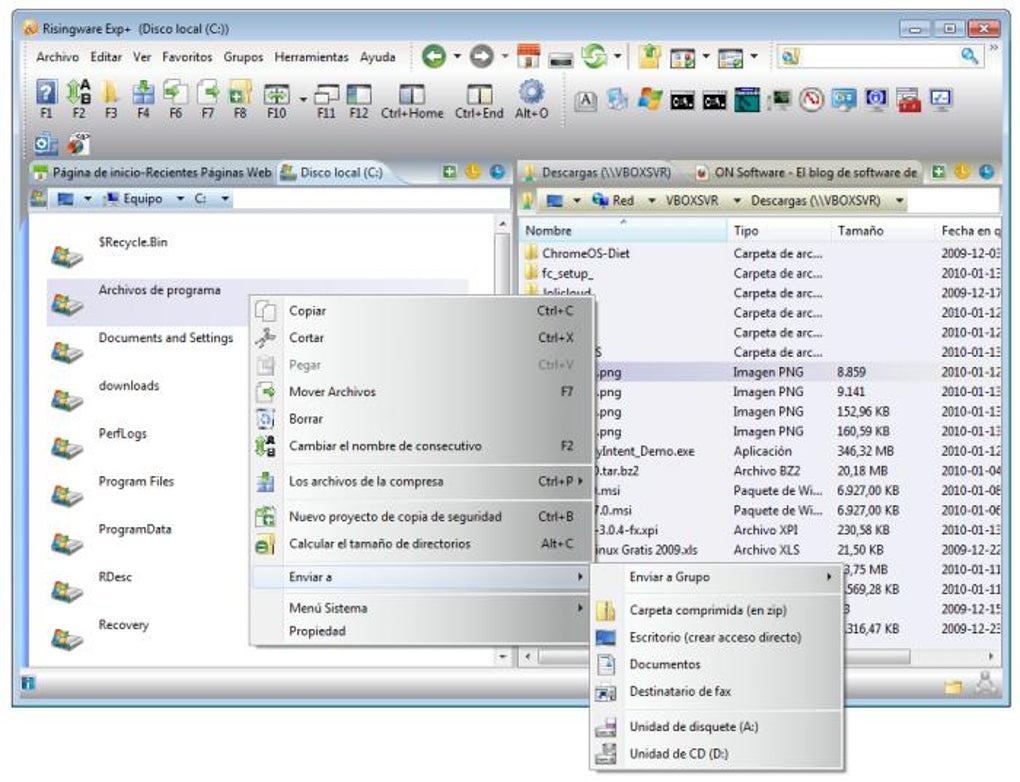
Task: Select Copiar from the context menu
Action: click(x=307, y=311)
